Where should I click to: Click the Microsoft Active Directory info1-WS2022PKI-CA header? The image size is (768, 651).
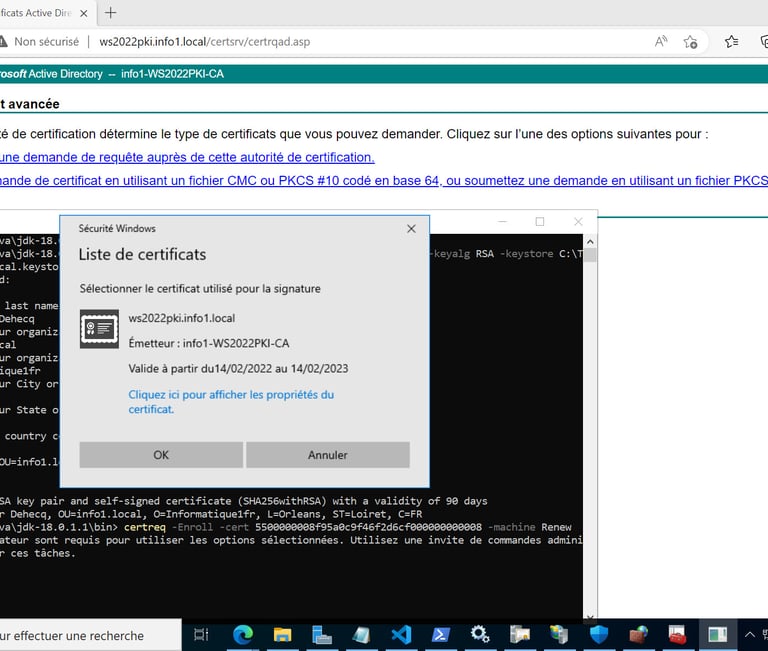[x=112, y=74]
